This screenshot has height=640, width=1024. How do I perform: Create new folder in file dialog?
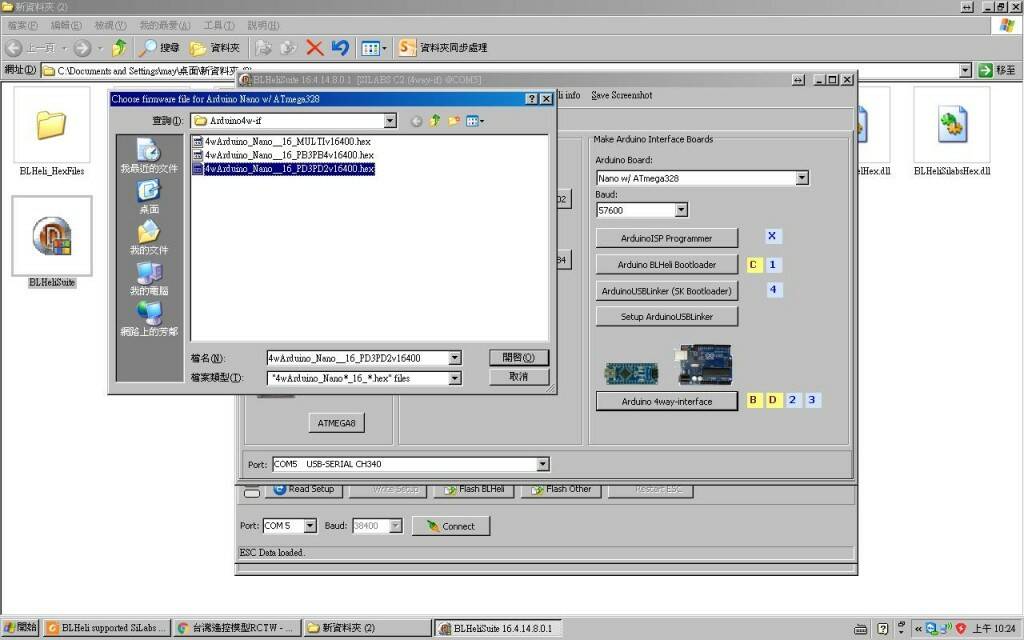pyautogui.click(x=454, y=121)
